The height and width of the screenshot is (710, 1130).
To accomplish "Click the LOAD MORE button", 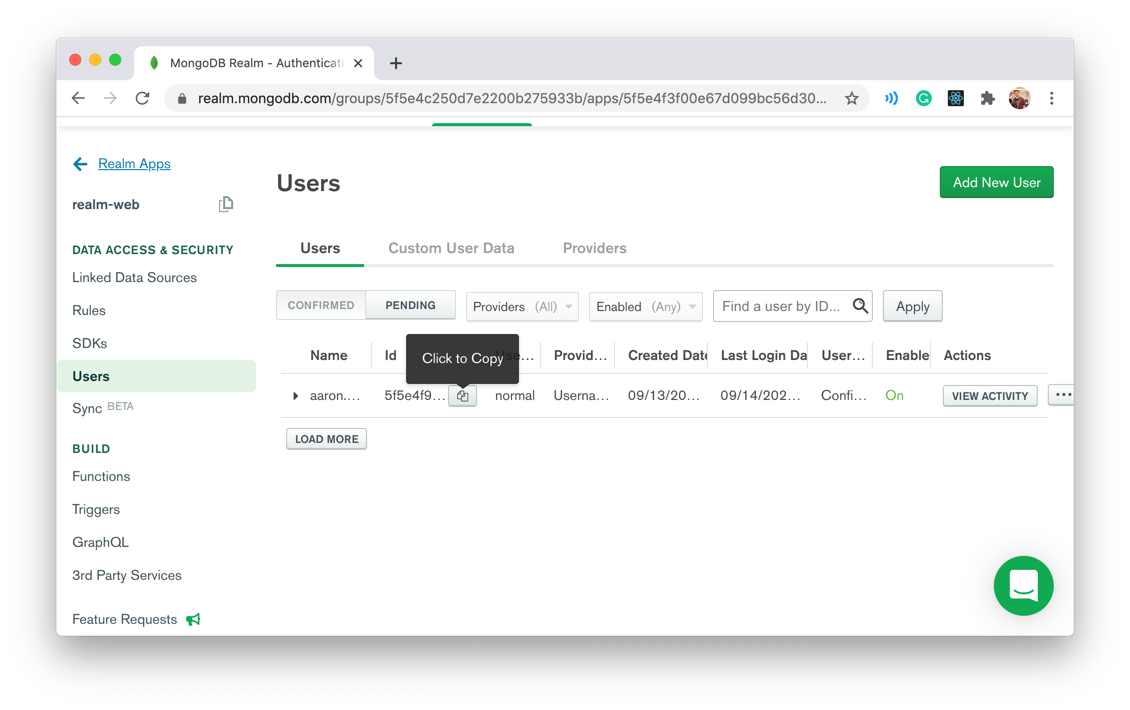I will tap(326, 439).
